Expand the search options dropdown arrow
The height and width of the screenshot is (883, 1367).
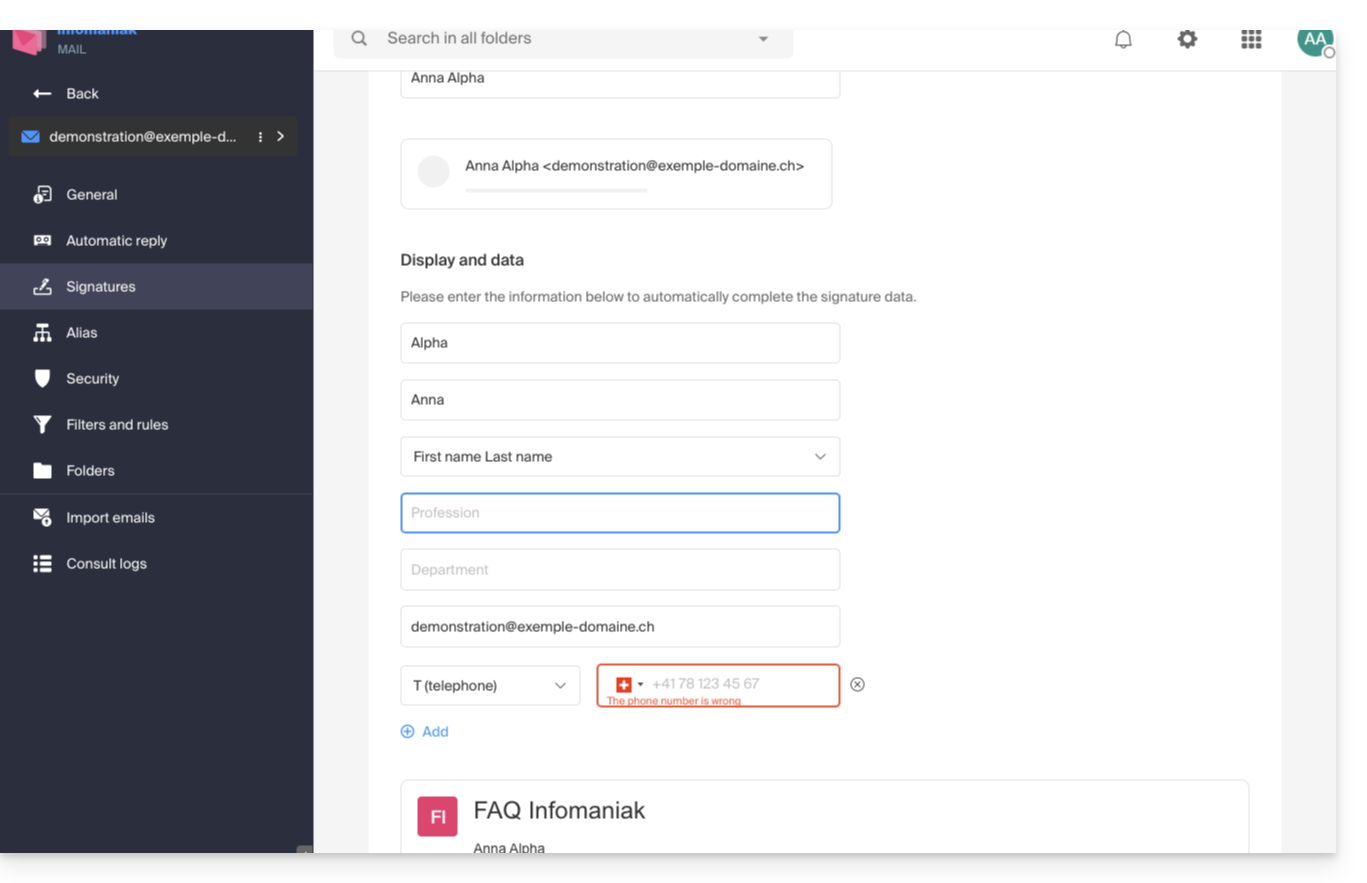(x=763, y=39)
